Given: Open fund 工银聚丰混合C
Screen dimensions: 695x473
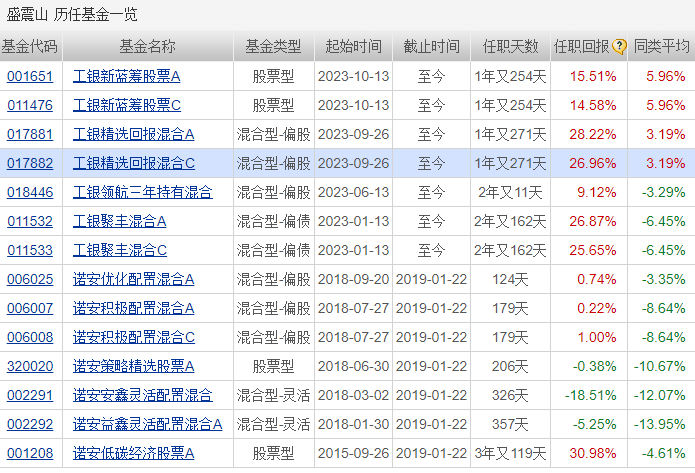Looking at the screenshot, I should coord(120,250).
